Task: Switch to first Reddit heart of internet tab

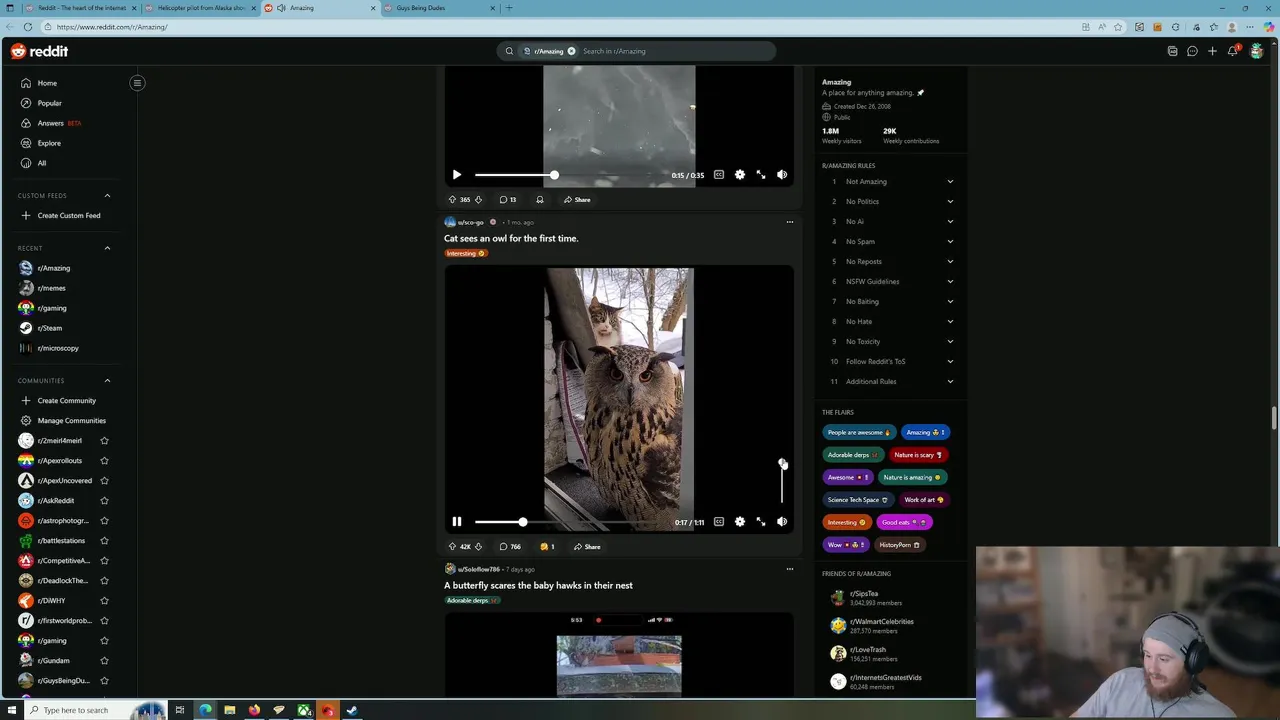Action: click(80, 8)
